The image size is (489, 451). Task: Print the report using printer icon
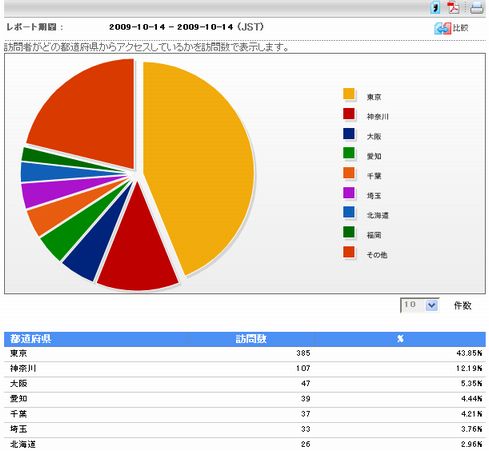tap(476, 8)
